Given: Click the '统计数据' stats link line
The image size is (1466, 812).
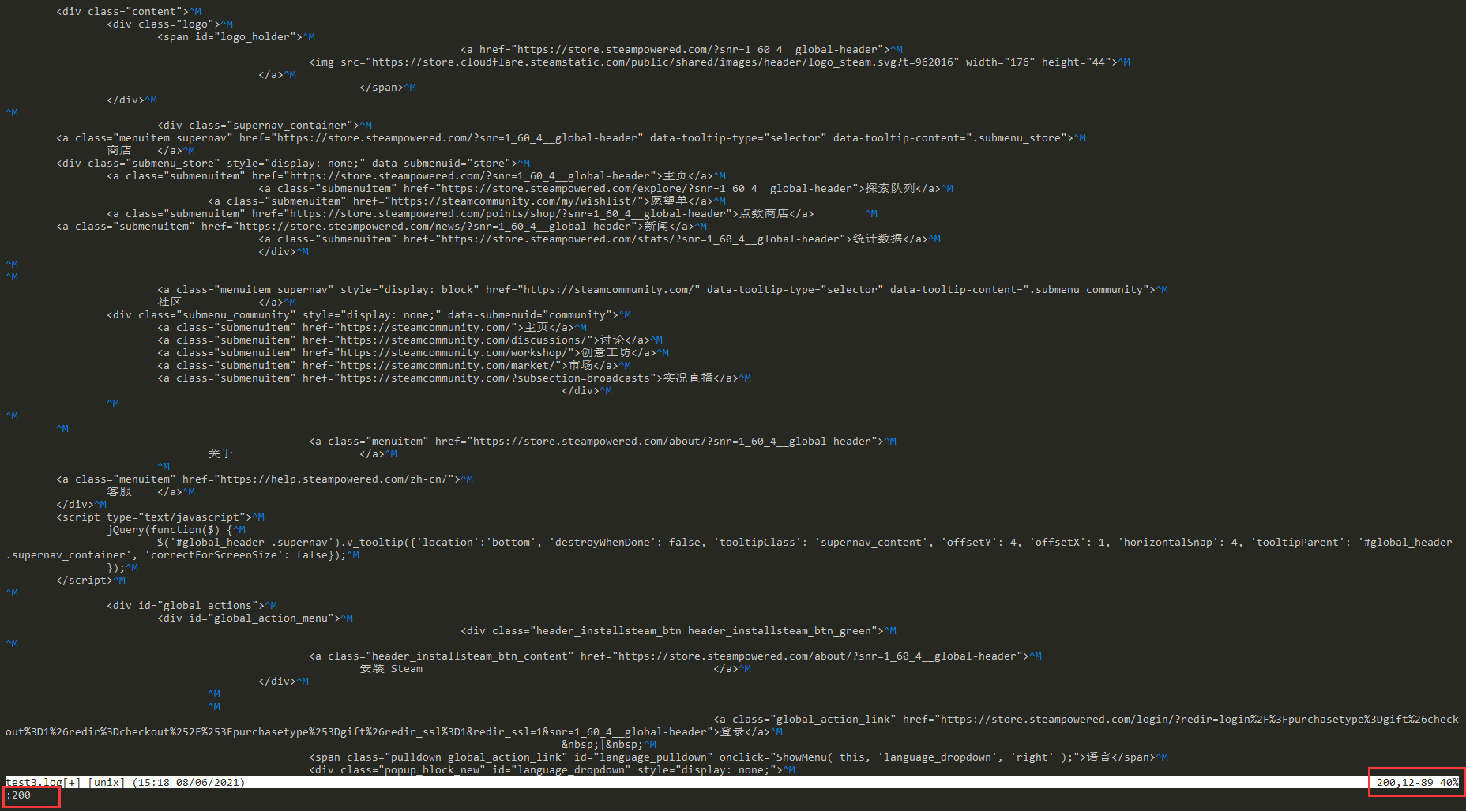Looking at the screenshot, I should coord(600,239).
